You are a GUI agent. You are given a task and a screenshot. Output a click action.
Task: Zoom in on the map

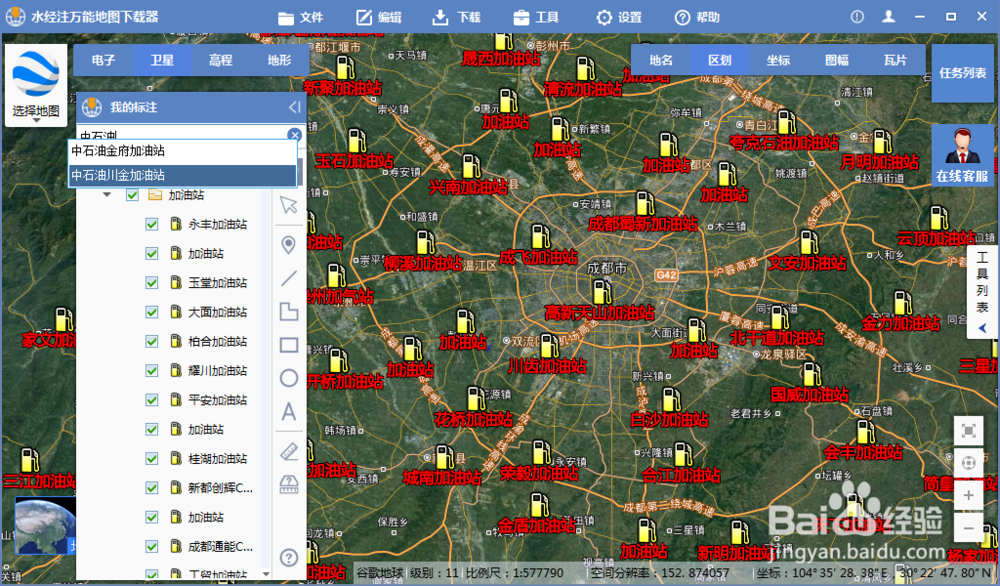click(x=968, y=495)
